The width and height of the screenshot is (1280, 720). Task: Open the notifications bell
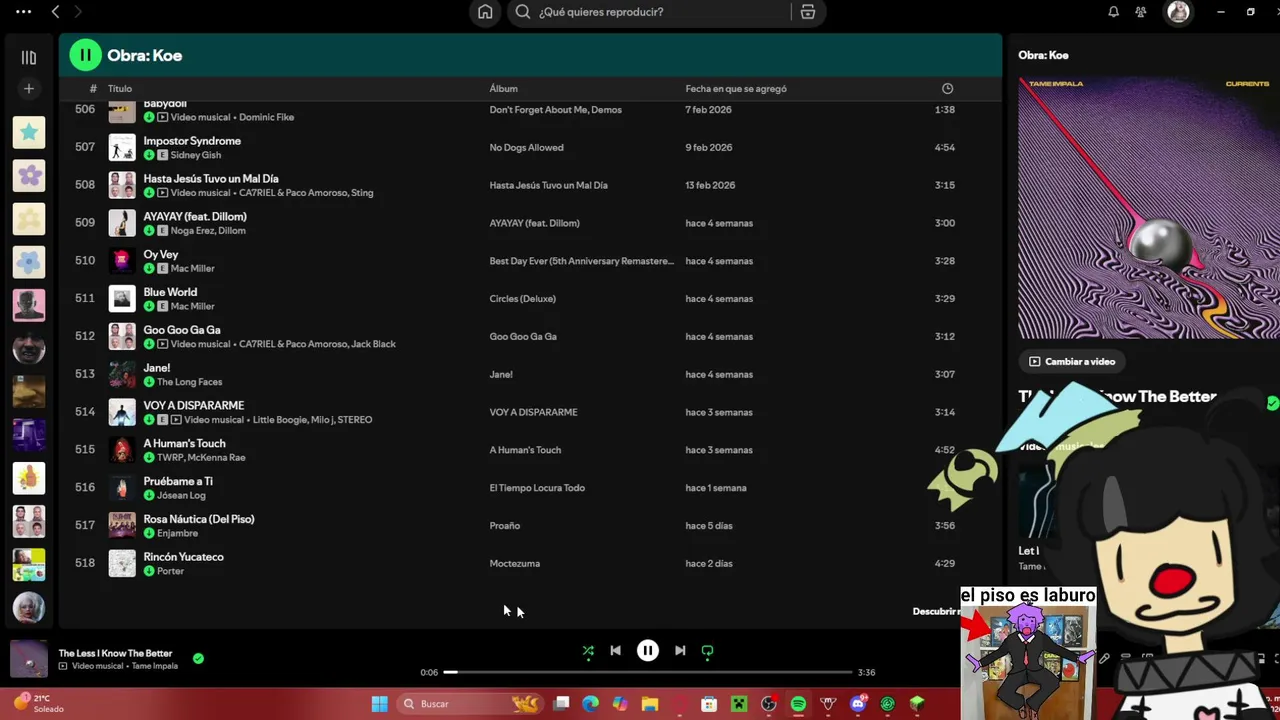[1113, 12]
